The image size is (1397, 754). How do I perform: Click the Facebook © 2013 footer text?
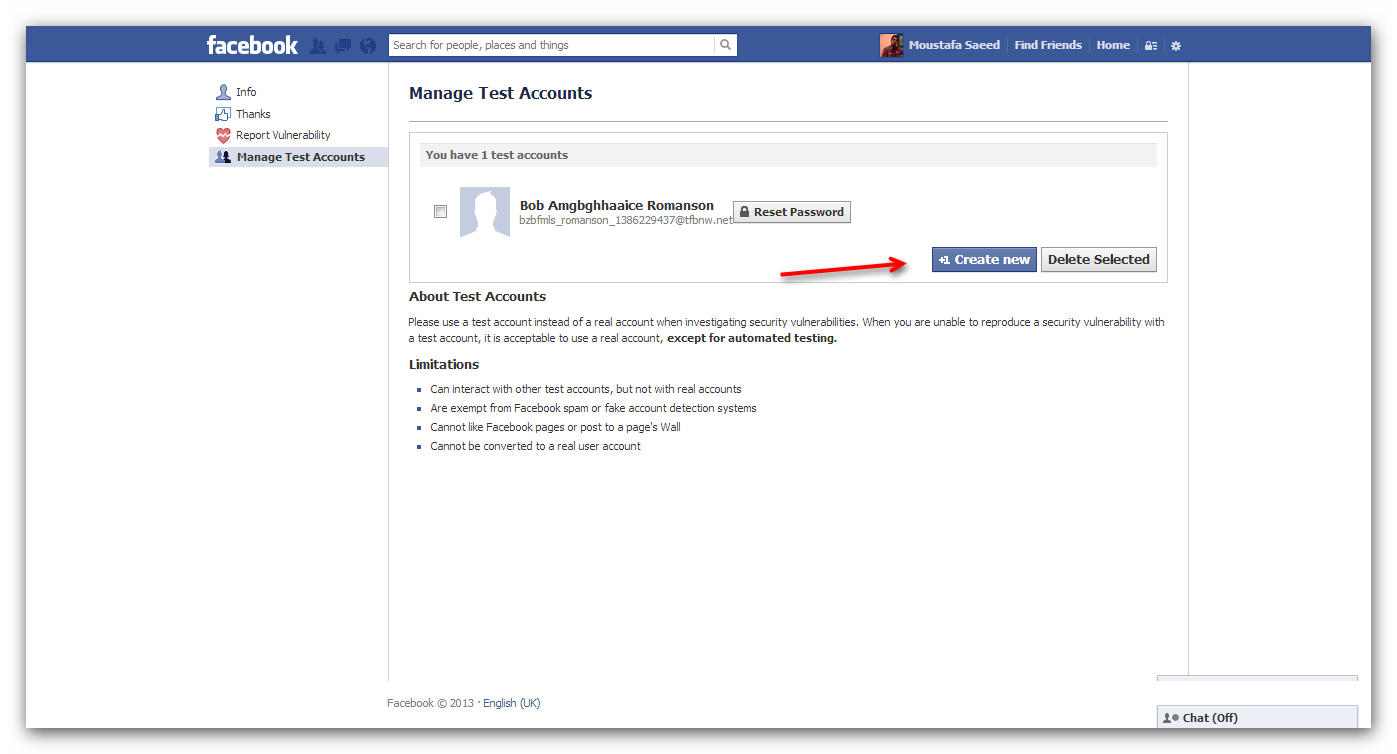pos(430,703)
